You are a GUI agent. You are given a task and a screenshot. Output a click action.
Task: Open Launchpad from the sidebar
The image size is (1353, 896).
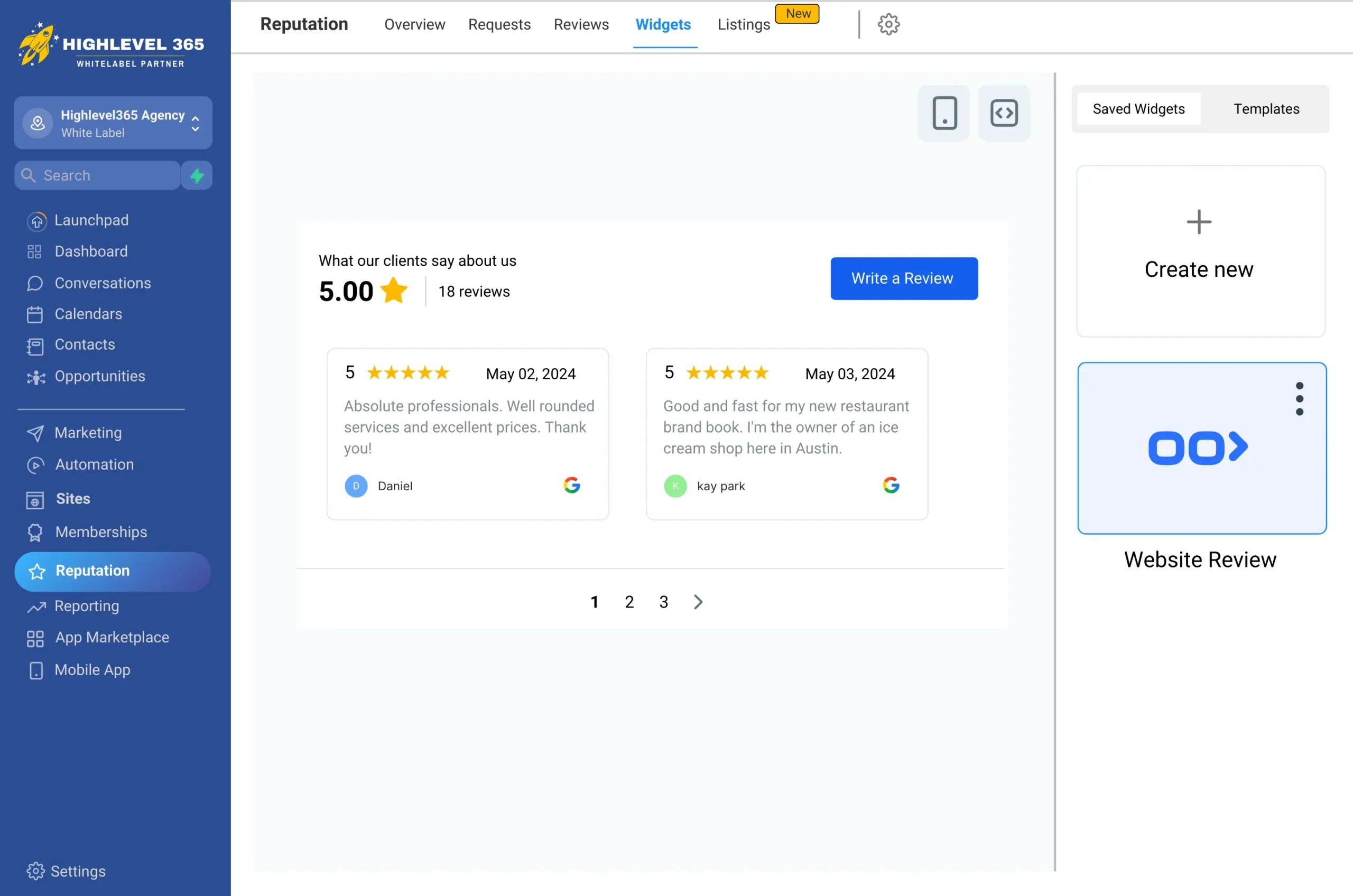pos(91,220)
